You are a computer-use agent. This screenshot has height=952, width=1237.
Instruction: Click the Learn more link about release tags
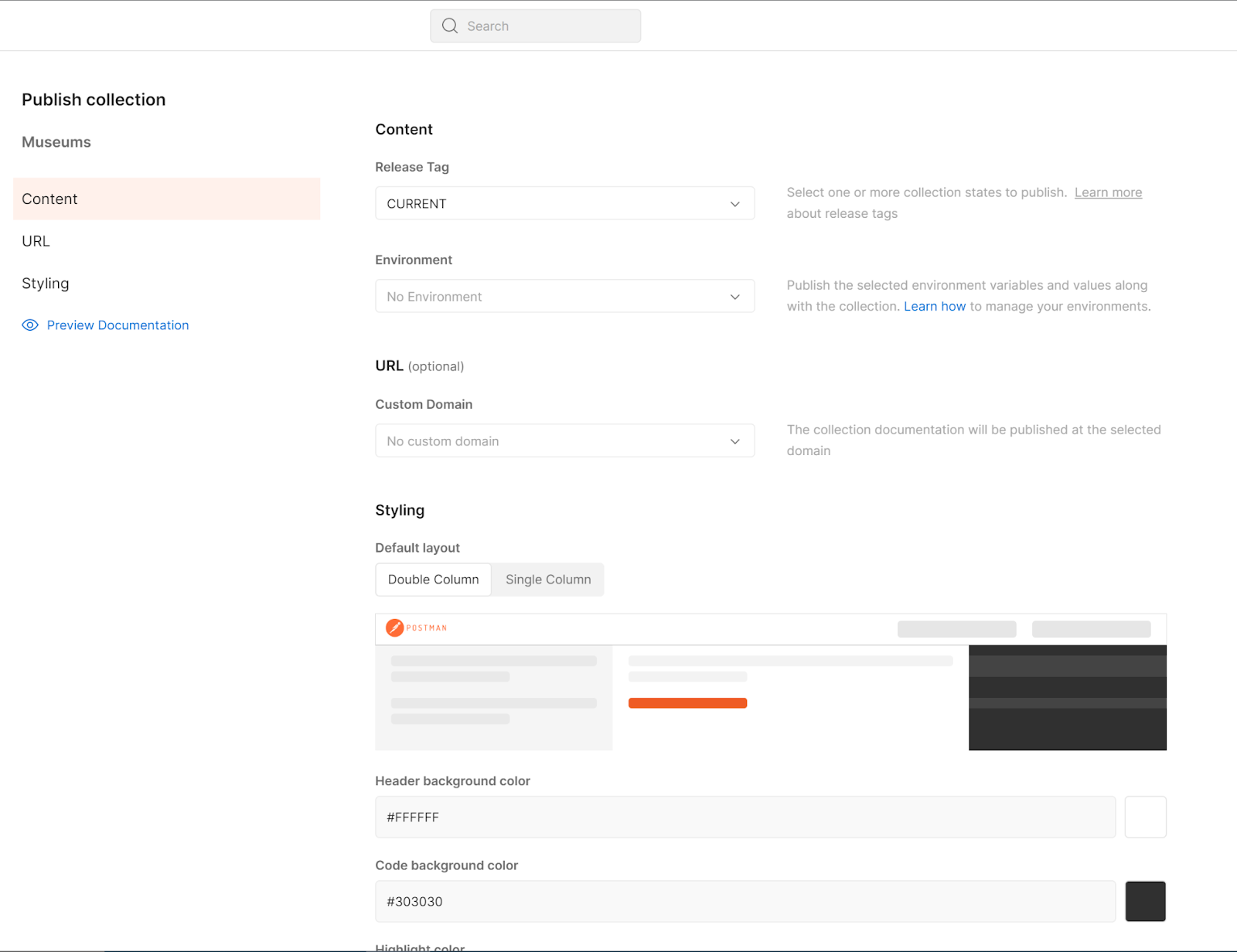click(x=1108, y=192)
